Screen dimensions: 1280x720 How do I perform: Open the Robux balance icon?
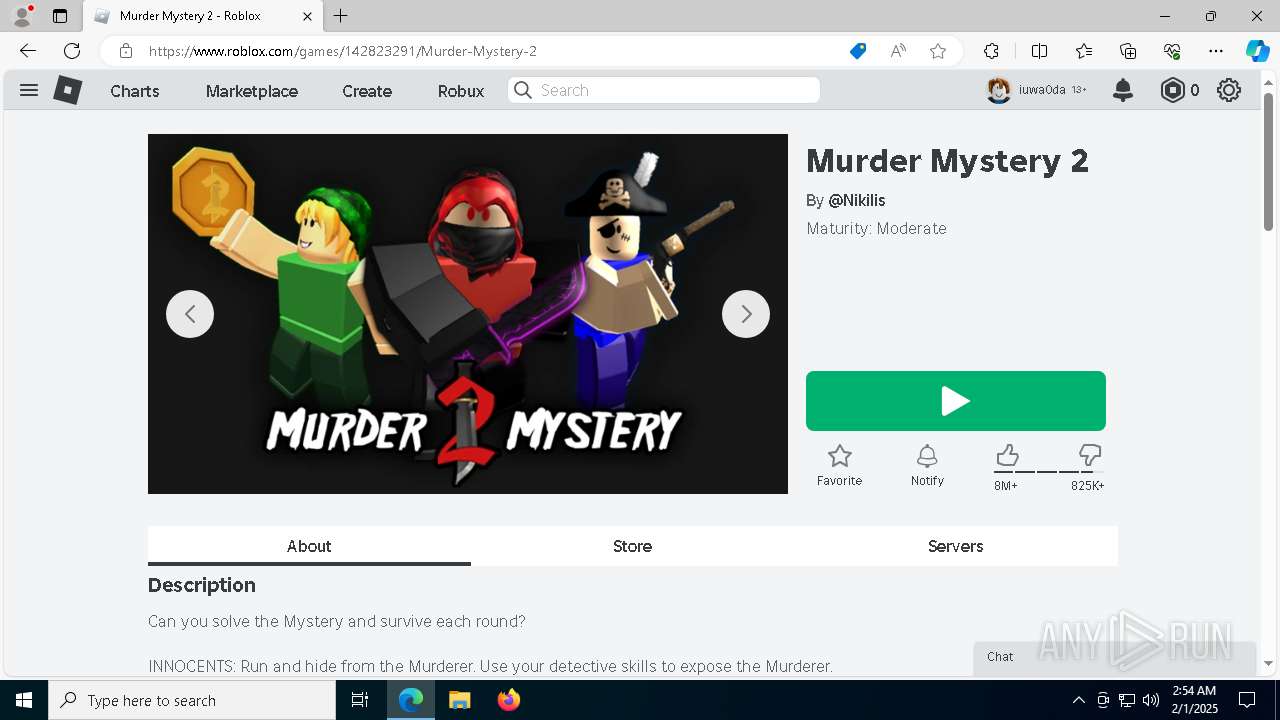click(1172, 90)
